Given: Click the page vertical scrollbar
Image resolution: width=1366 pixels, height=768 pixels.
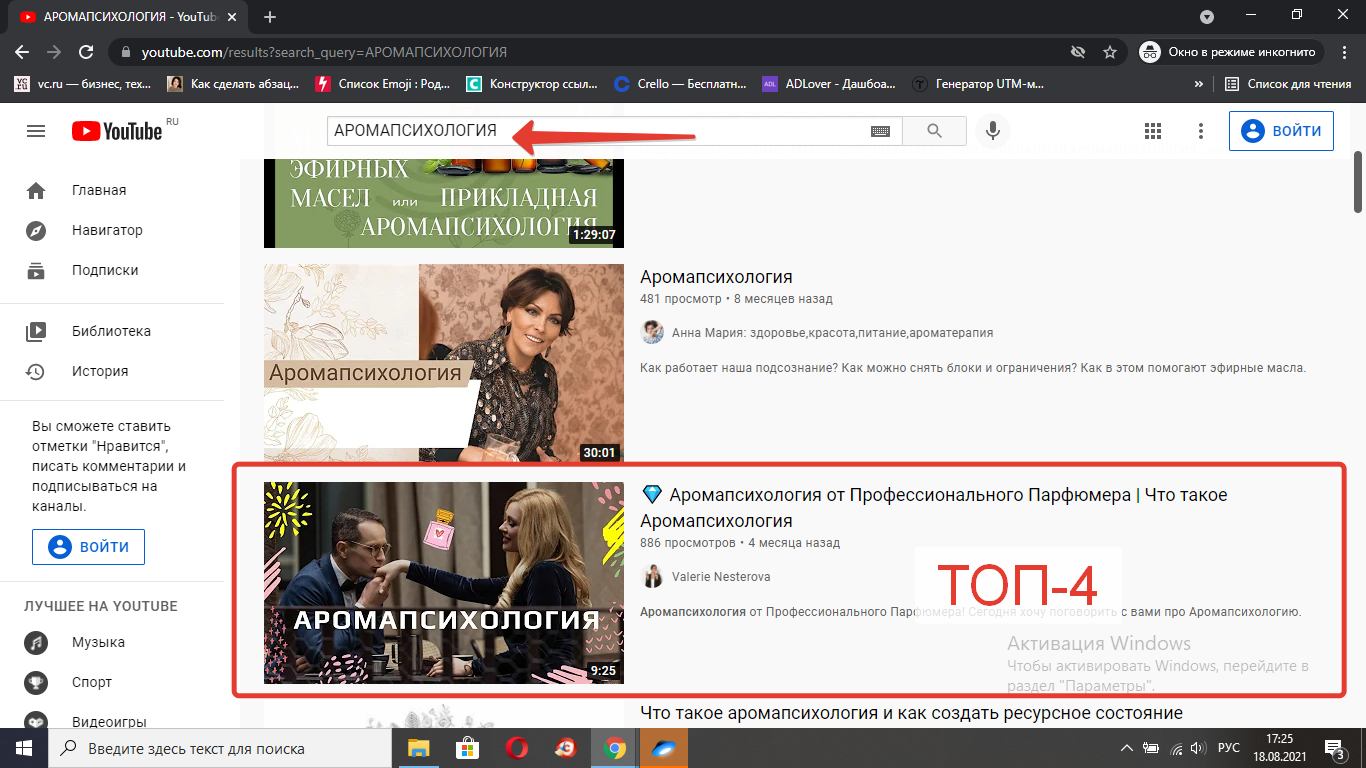Looking at the screenshot, I should (x=1358, y=181).
